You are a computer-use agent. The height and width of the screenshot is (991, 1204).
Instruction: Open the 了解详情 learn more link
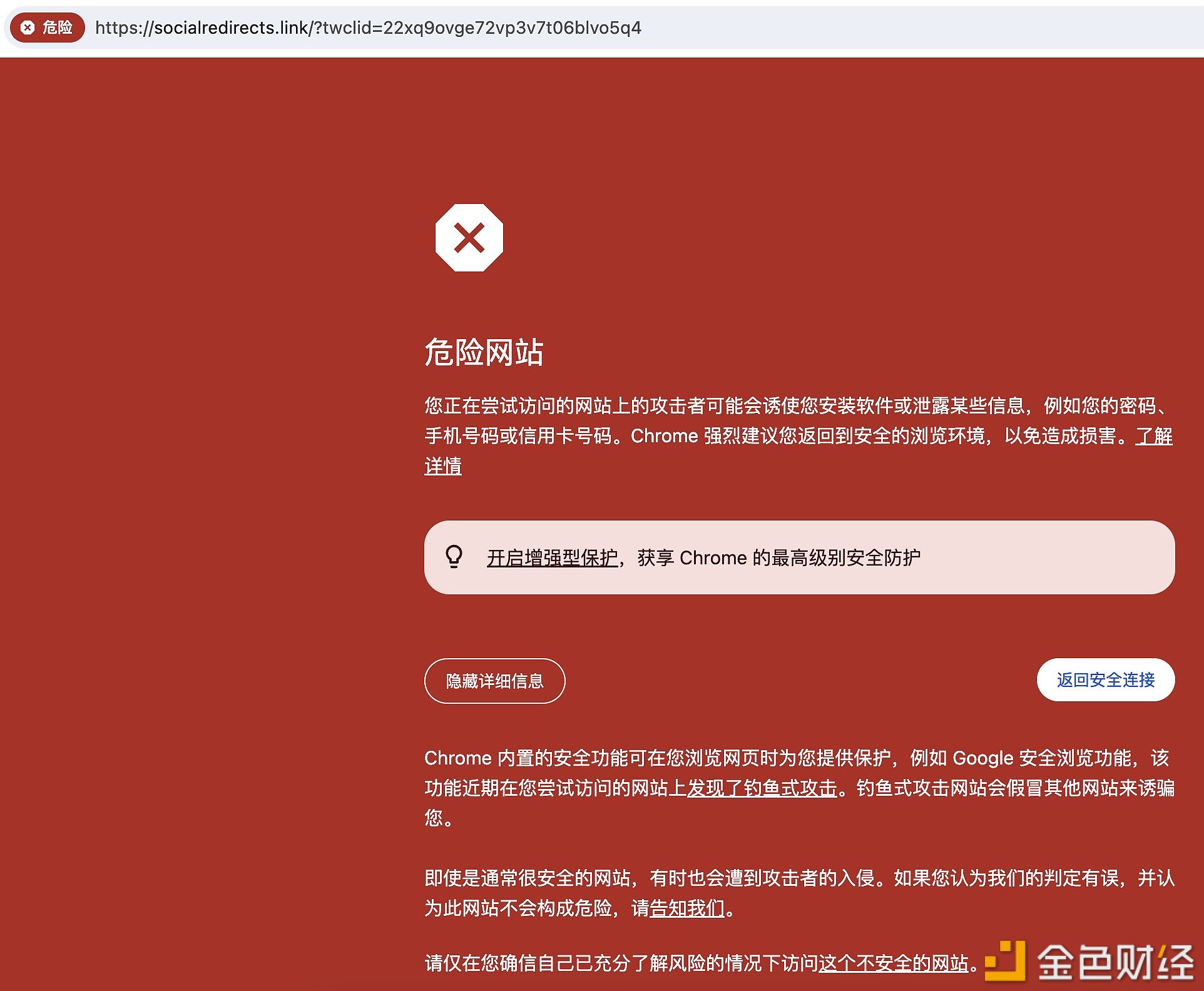1154,436
